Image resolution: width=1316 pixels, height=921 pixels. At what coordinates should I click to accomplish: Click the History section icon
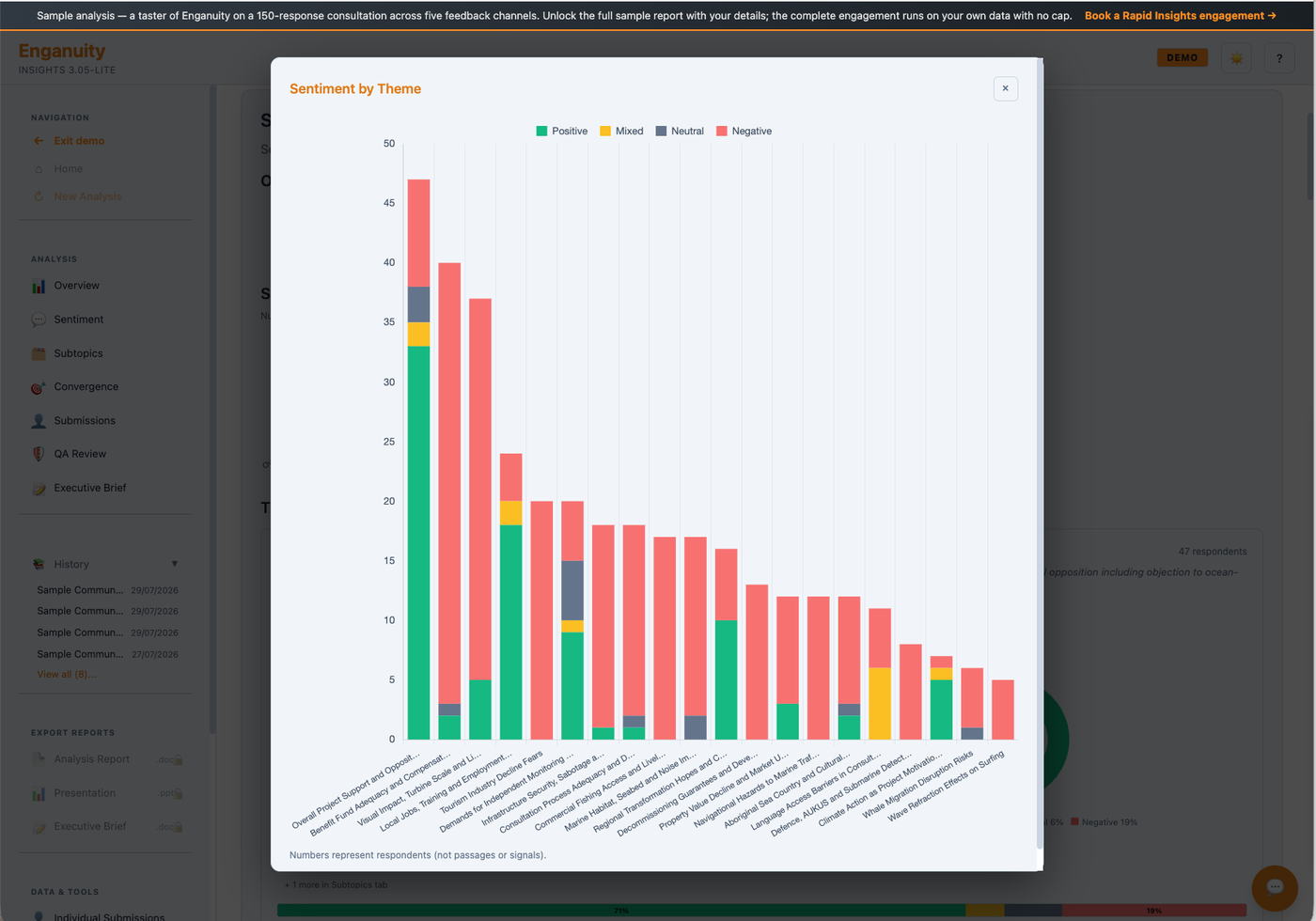click(39, 564)
